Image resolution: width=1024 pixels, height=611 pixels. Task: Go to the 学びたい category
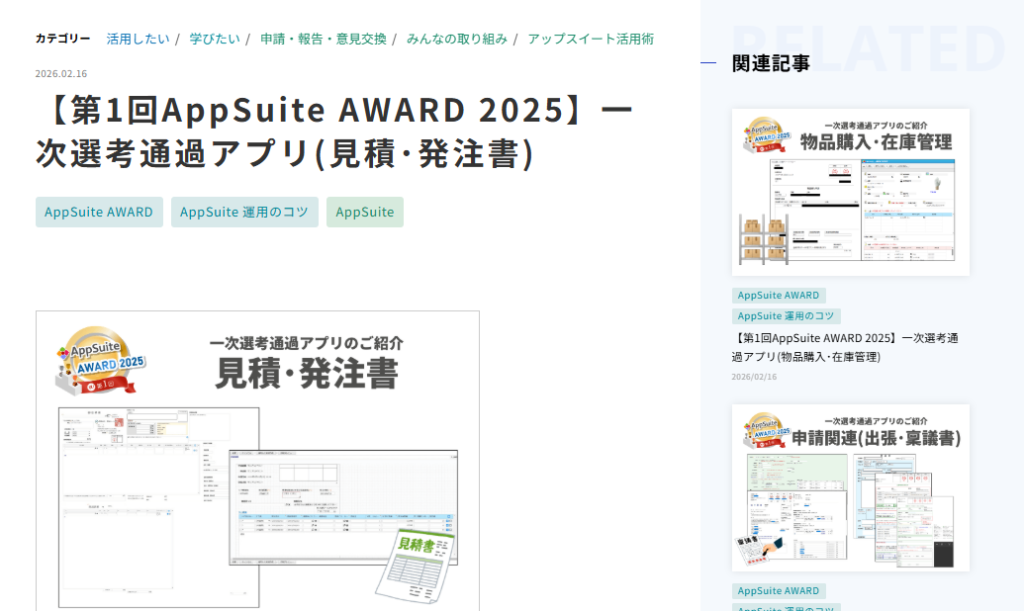[x=215, y=39]
